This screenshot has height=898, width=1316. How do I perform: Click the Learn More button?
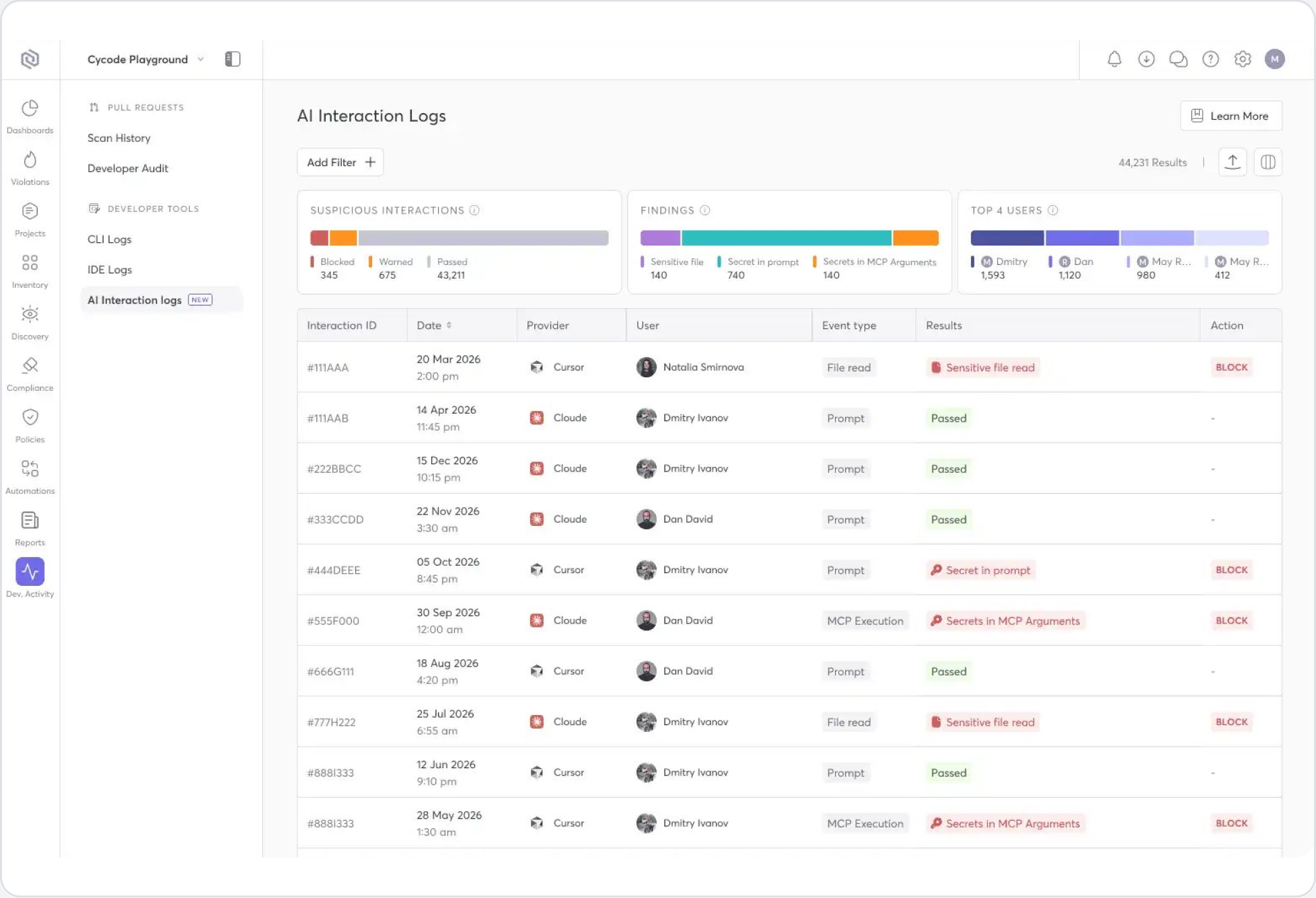click(1231, 116)
